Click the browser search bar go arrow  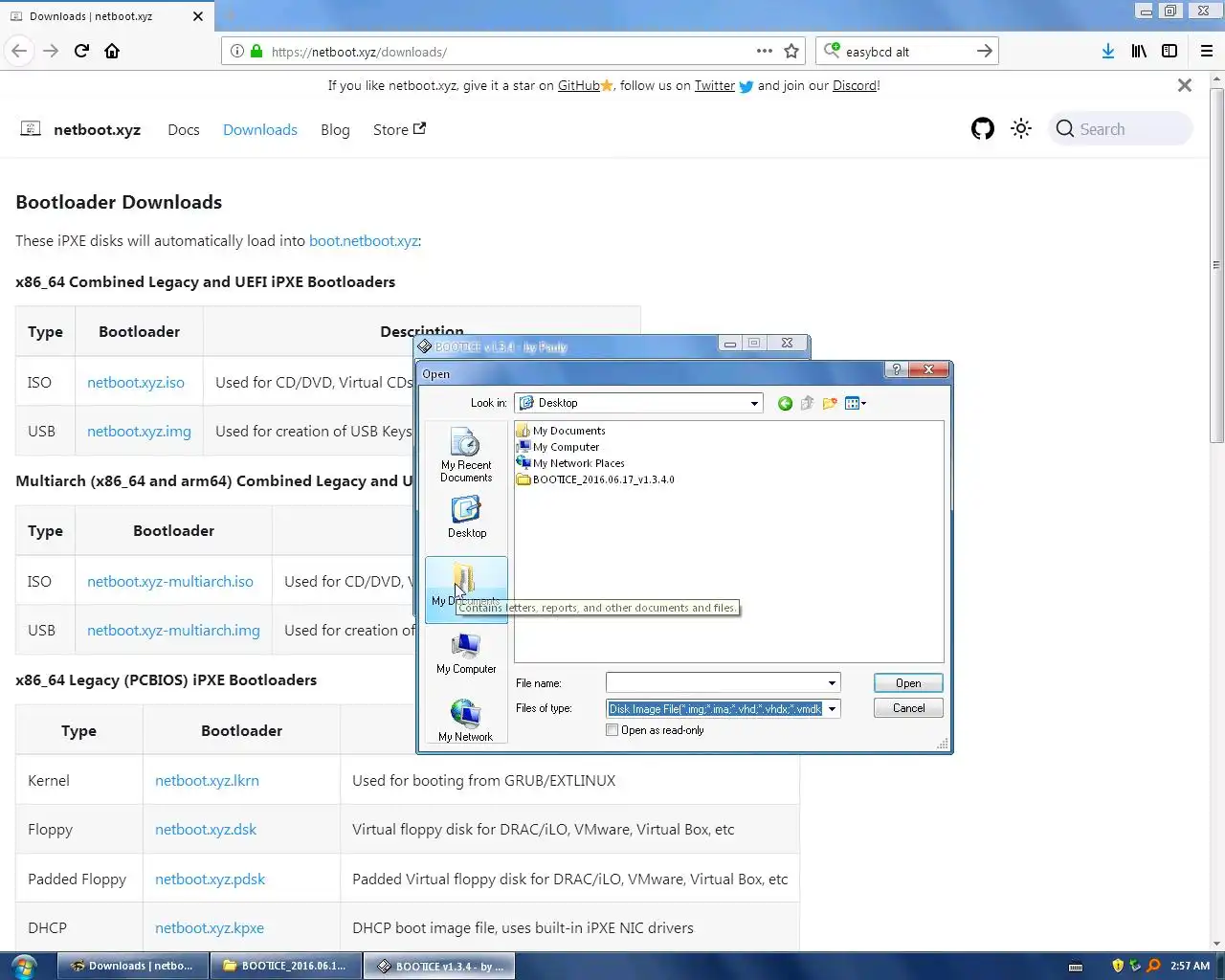click(984, 51)
